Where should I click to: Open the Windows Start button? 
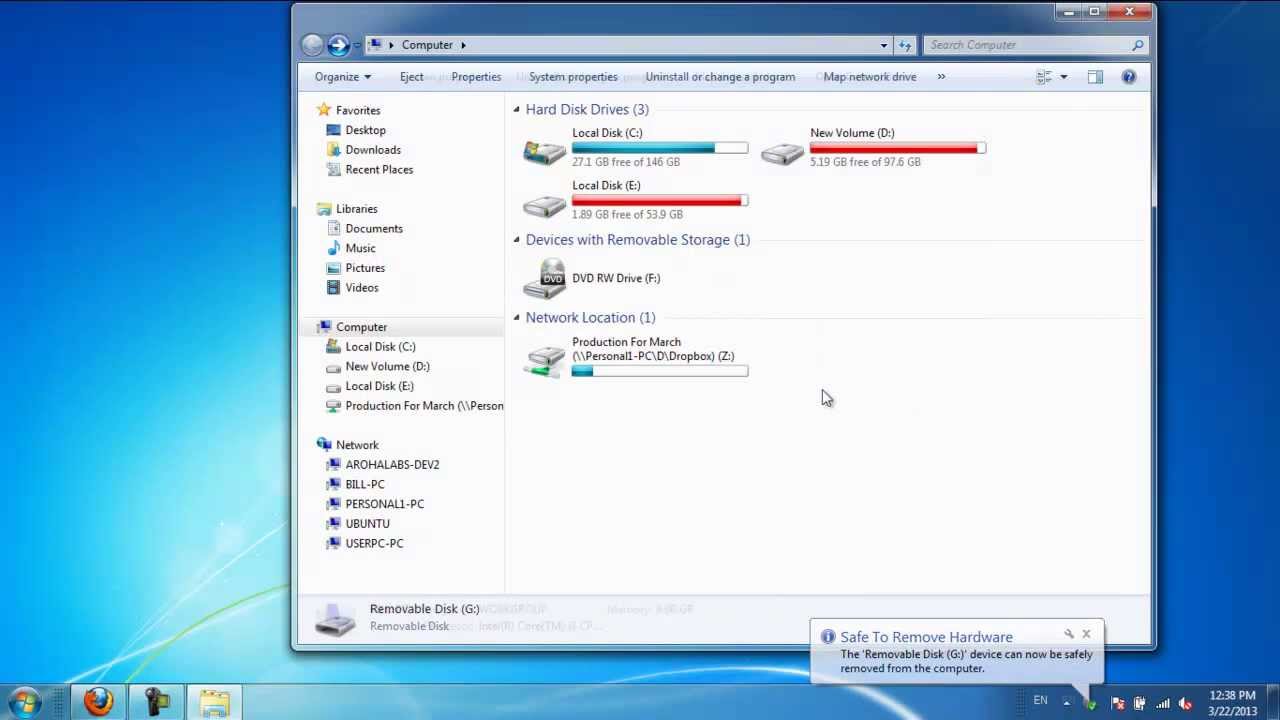[x=26, y=701]
